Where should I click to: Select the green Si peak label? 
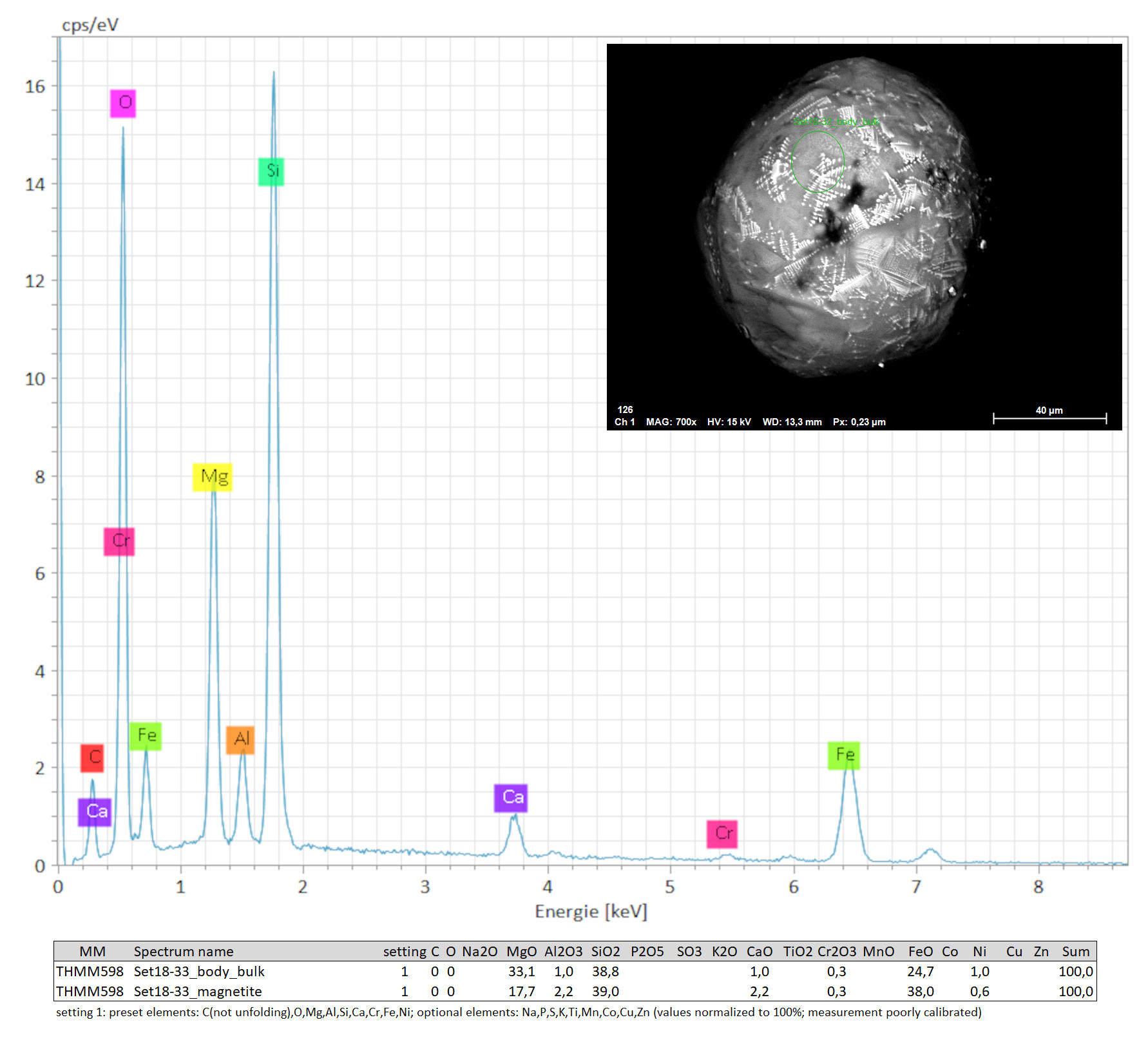click(x=271, y=171)
